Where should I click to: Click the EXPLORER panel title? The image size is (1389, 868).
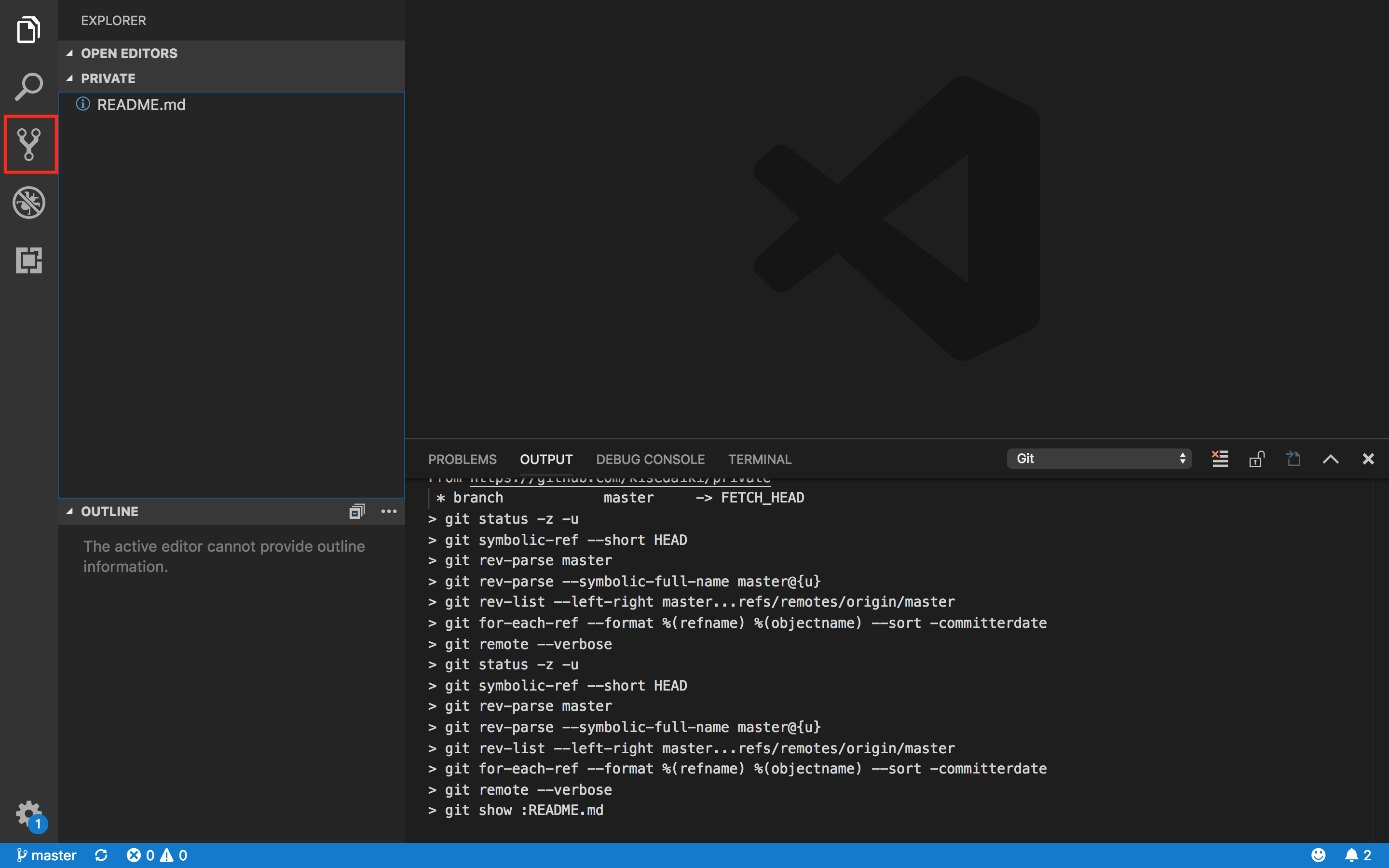[x=114, y=20]
